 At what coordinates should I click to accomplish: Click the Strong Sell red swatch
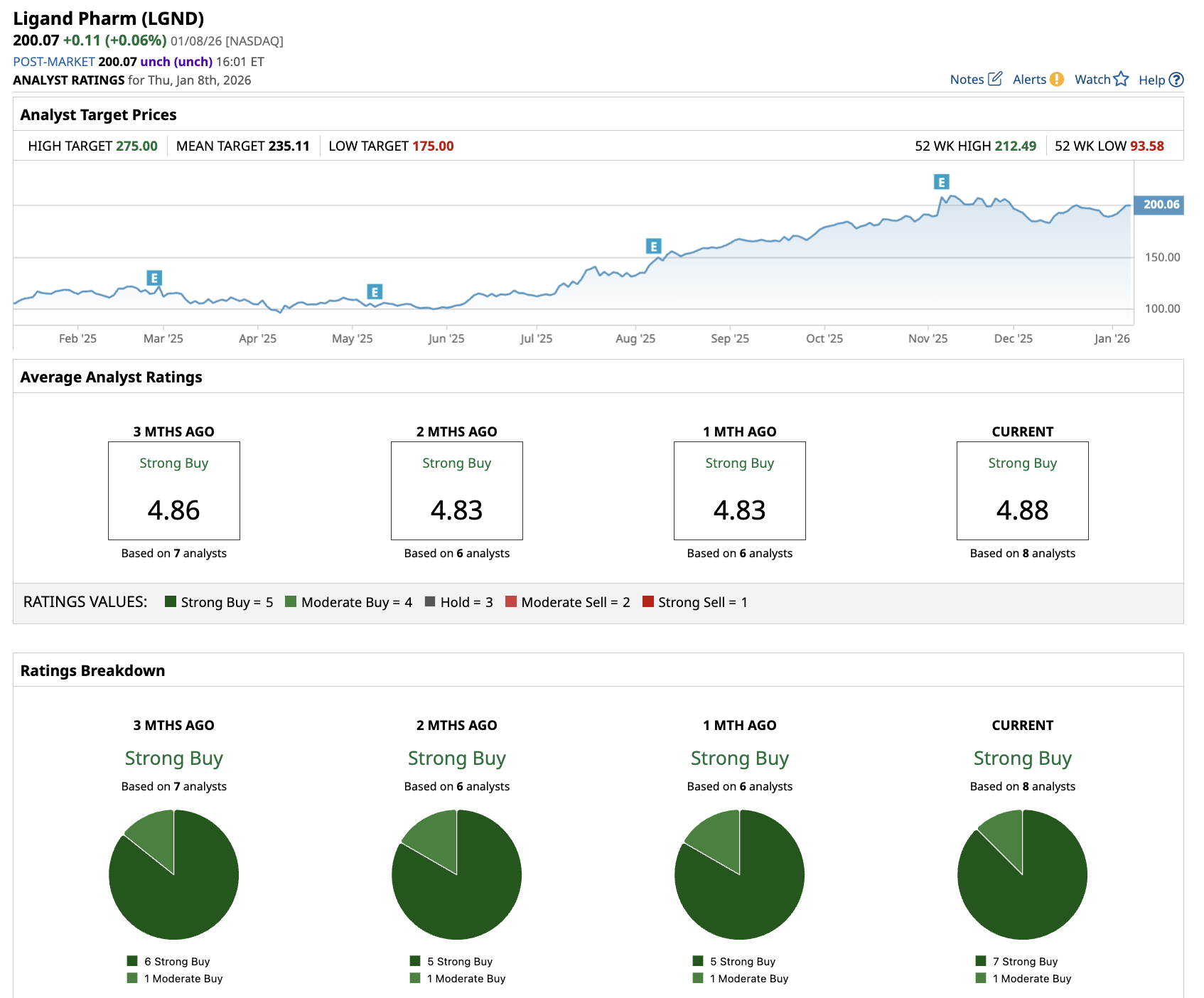click(x=647, y=601)
